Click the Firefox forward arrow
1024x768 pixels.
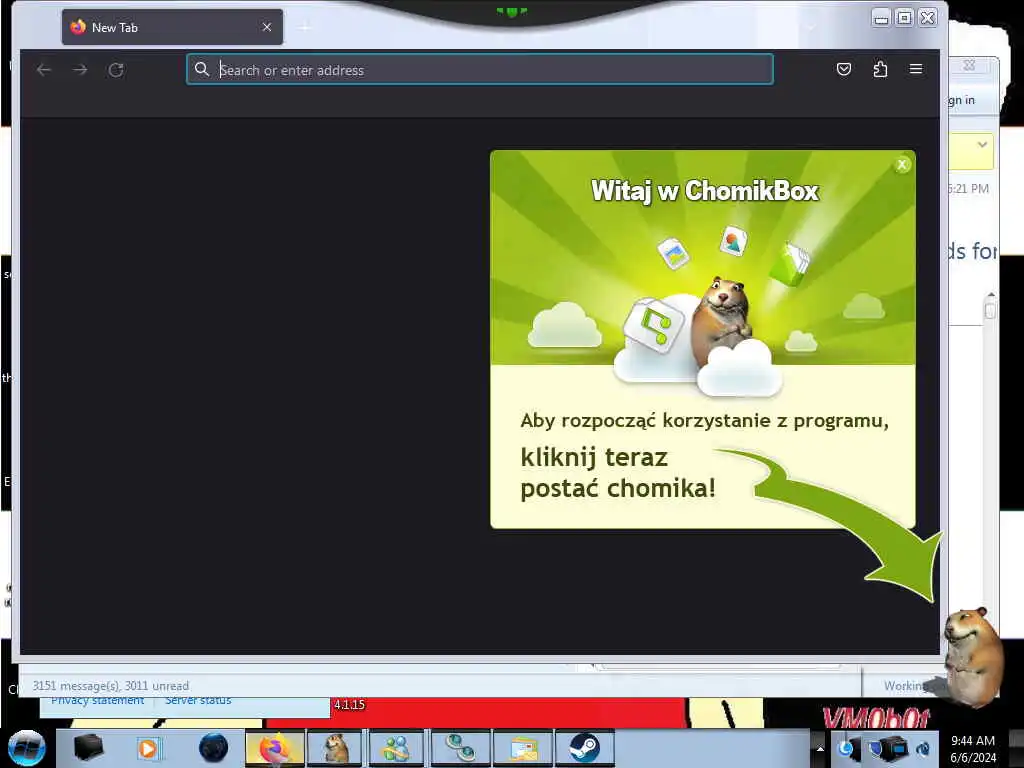(x=80, y=69)
